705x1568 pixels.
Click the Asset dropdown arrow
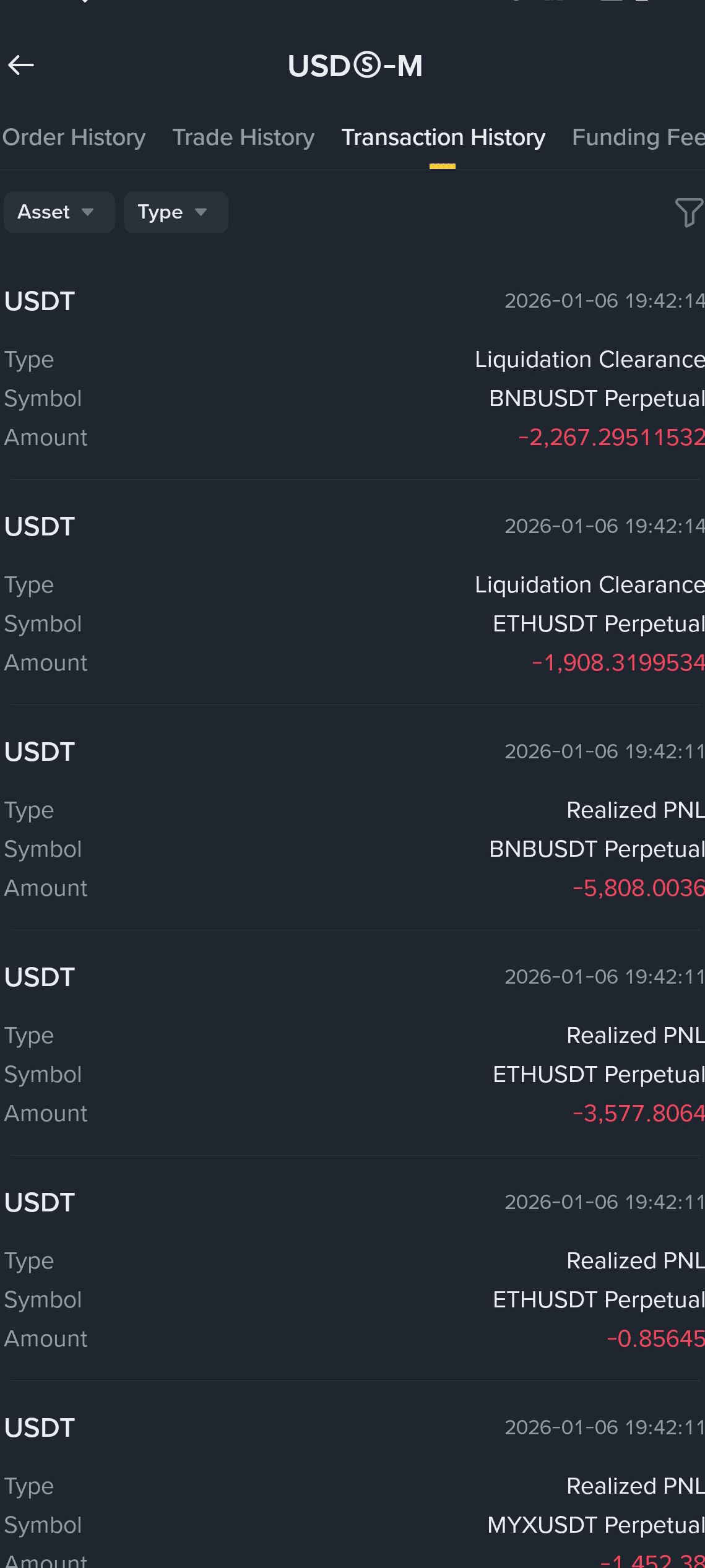coord(87,212)
